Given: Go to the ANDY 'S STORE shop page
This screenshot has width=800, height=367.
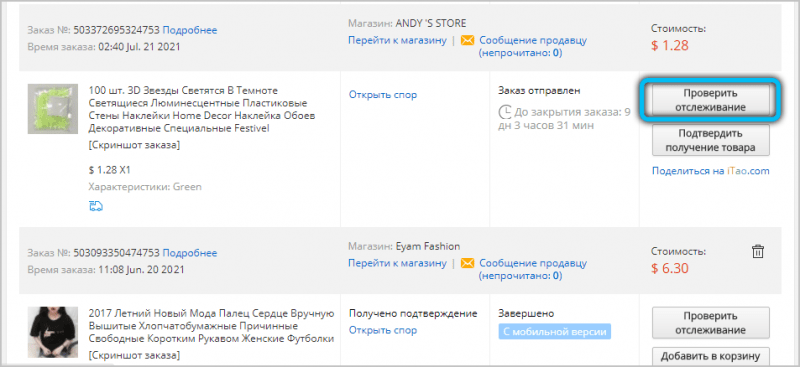Looking at the screenshot, I should click(x=397, y=40).
